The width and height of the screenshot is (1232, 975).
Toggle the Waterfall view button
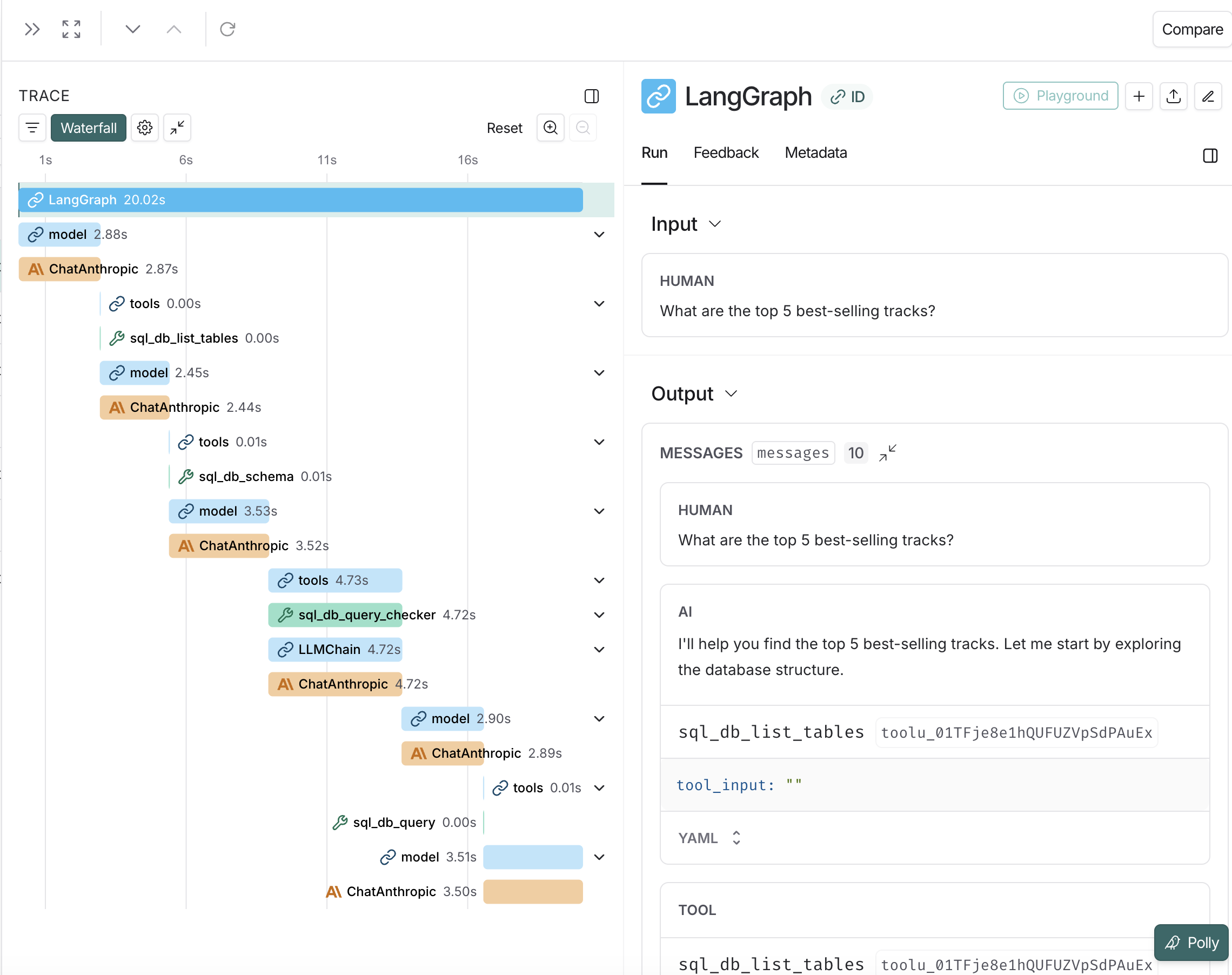(89, 128)
